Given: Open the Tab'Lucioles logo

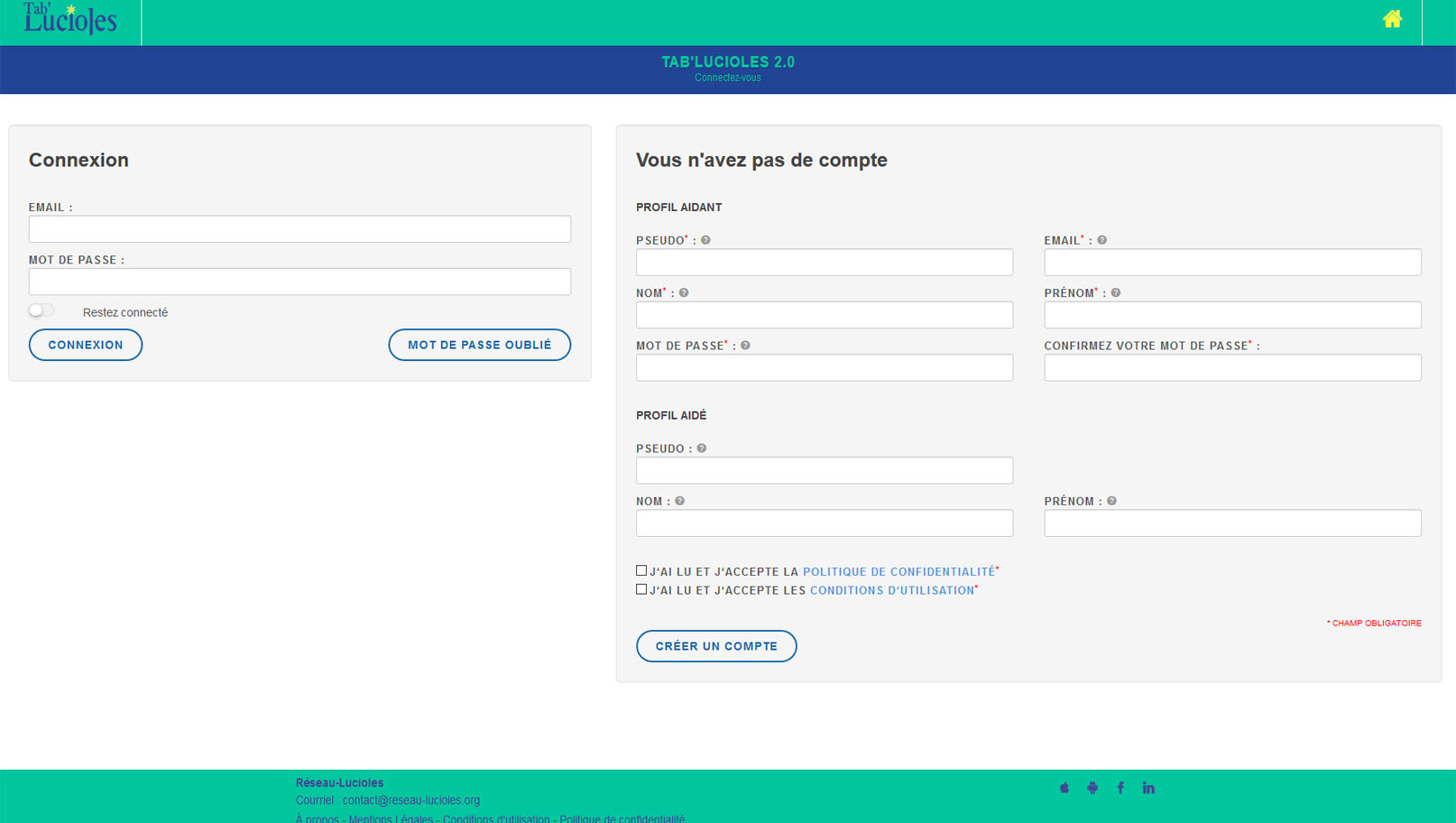Looking at the screenshot, I should pyautogui.click(x=70, y=19).
